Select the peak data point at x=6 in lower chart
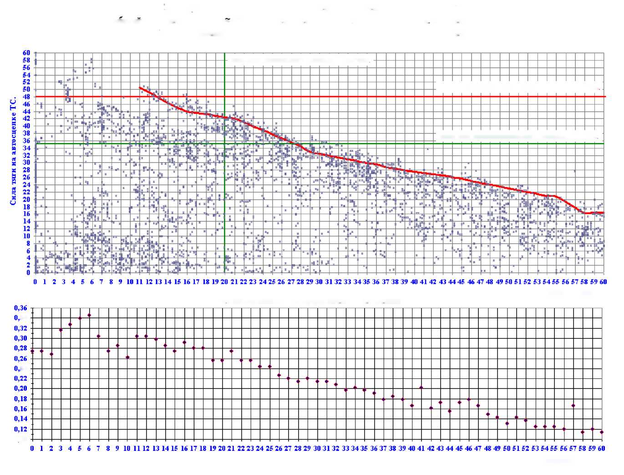 [x=89, y=315]
